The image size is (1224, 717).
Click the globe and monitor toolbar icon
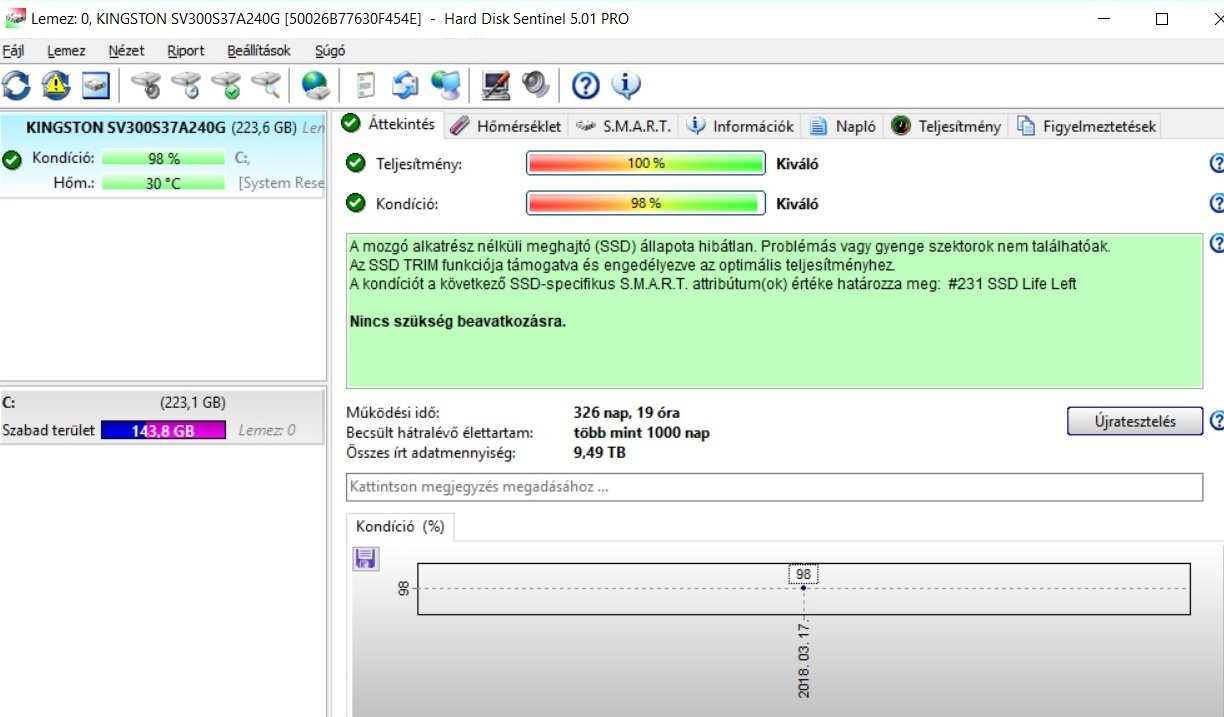(x=446, y=85)
